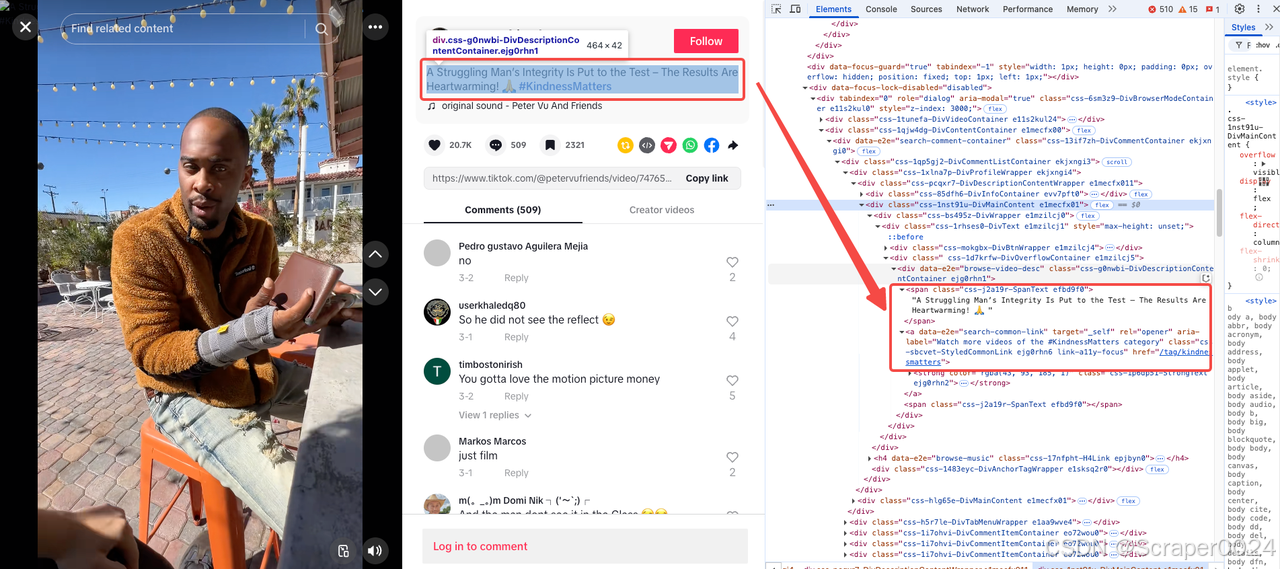Go to previous video with up arrow
The height and width of the screenshot is (569, 1280).
pos(375,255)
